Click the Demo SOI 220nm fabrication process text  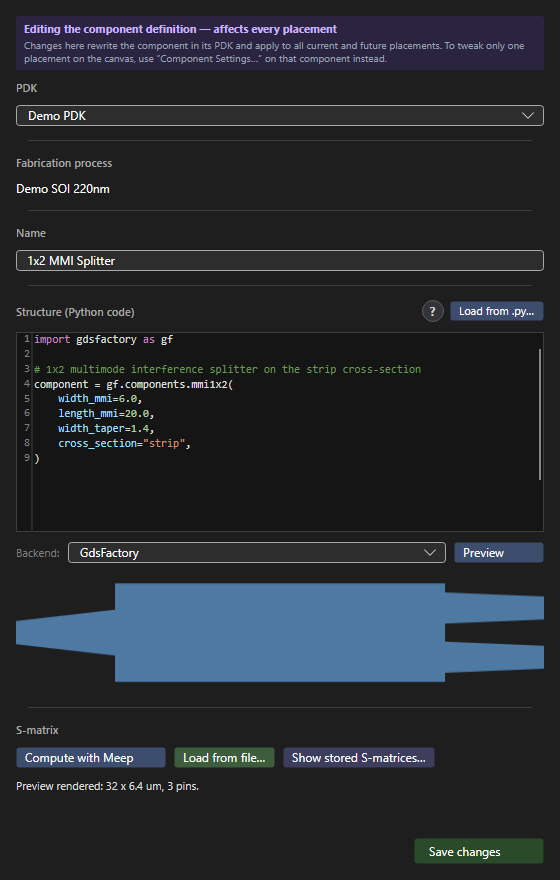click(63, 189)
